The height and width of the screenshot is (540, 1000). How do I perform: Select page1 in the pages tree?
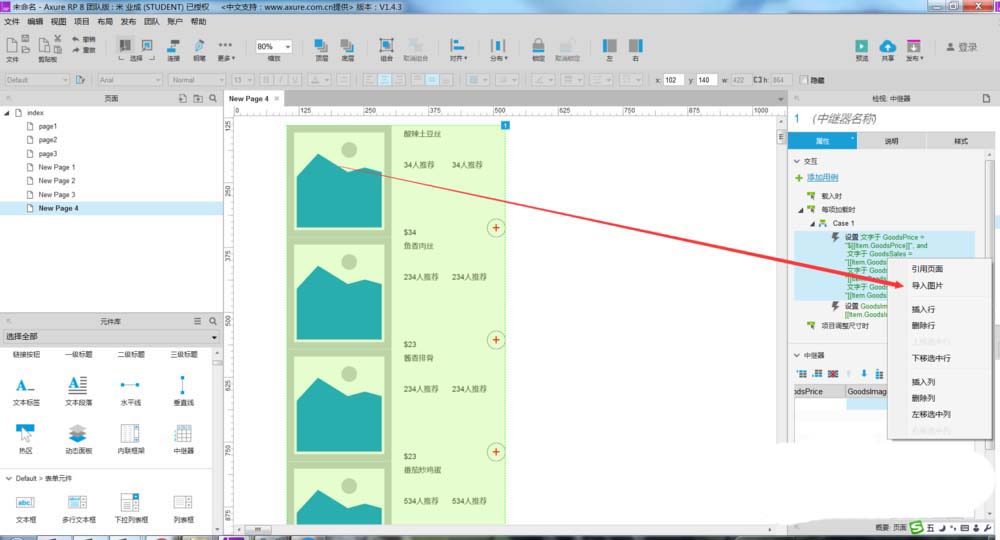pyautogui.click(x=47, y=126)
